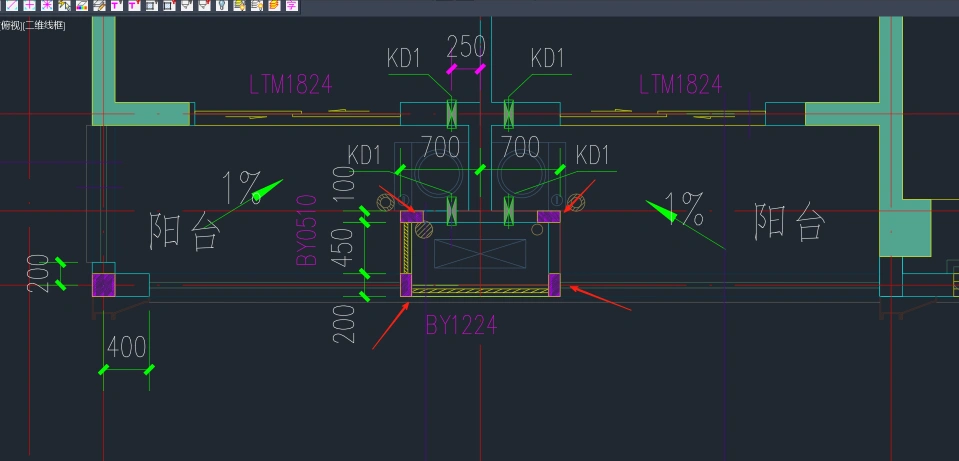Click the pink diagonal line tool icon
The width and height of the screenshot is (959, 461).
12,5
